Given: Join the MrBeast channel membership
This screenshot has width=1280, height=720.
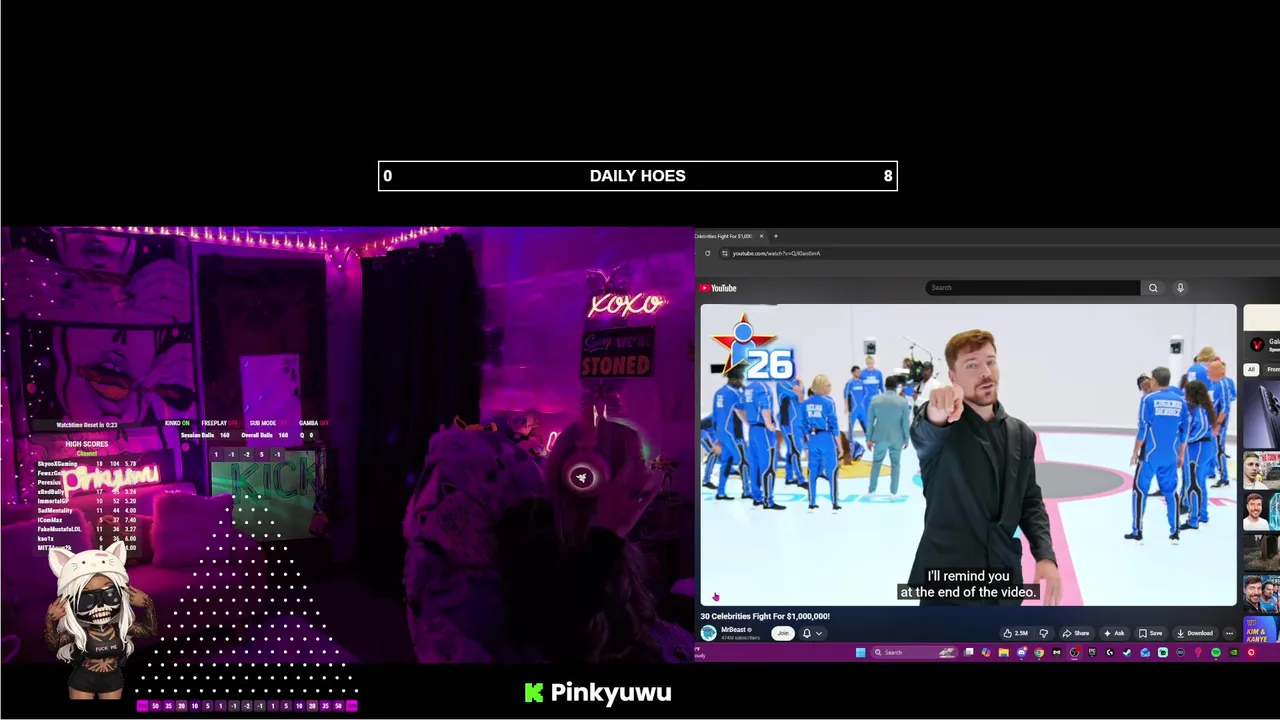Looking at the screenshot, I should 783,633.
